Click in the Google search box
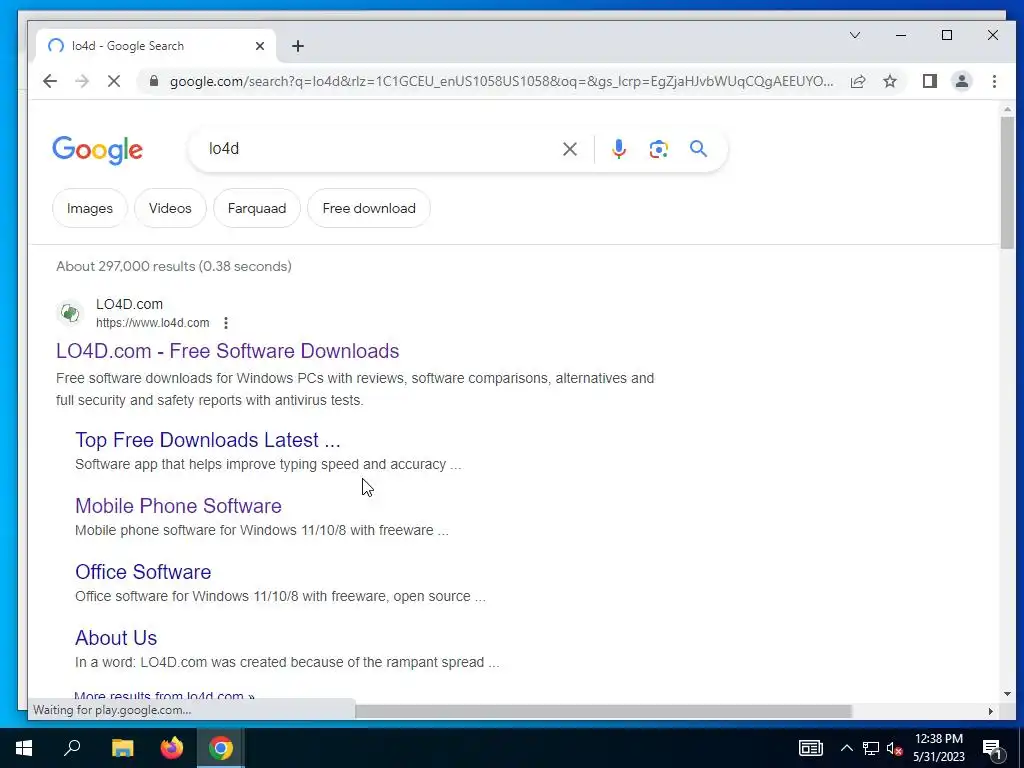Screen dimensions: 1024x768 [379, 149]
